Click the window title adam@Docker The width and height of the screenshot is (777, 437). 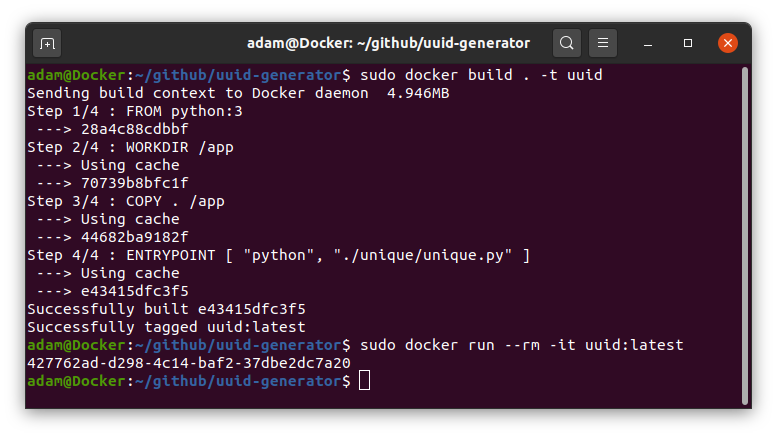coord(388,43)
